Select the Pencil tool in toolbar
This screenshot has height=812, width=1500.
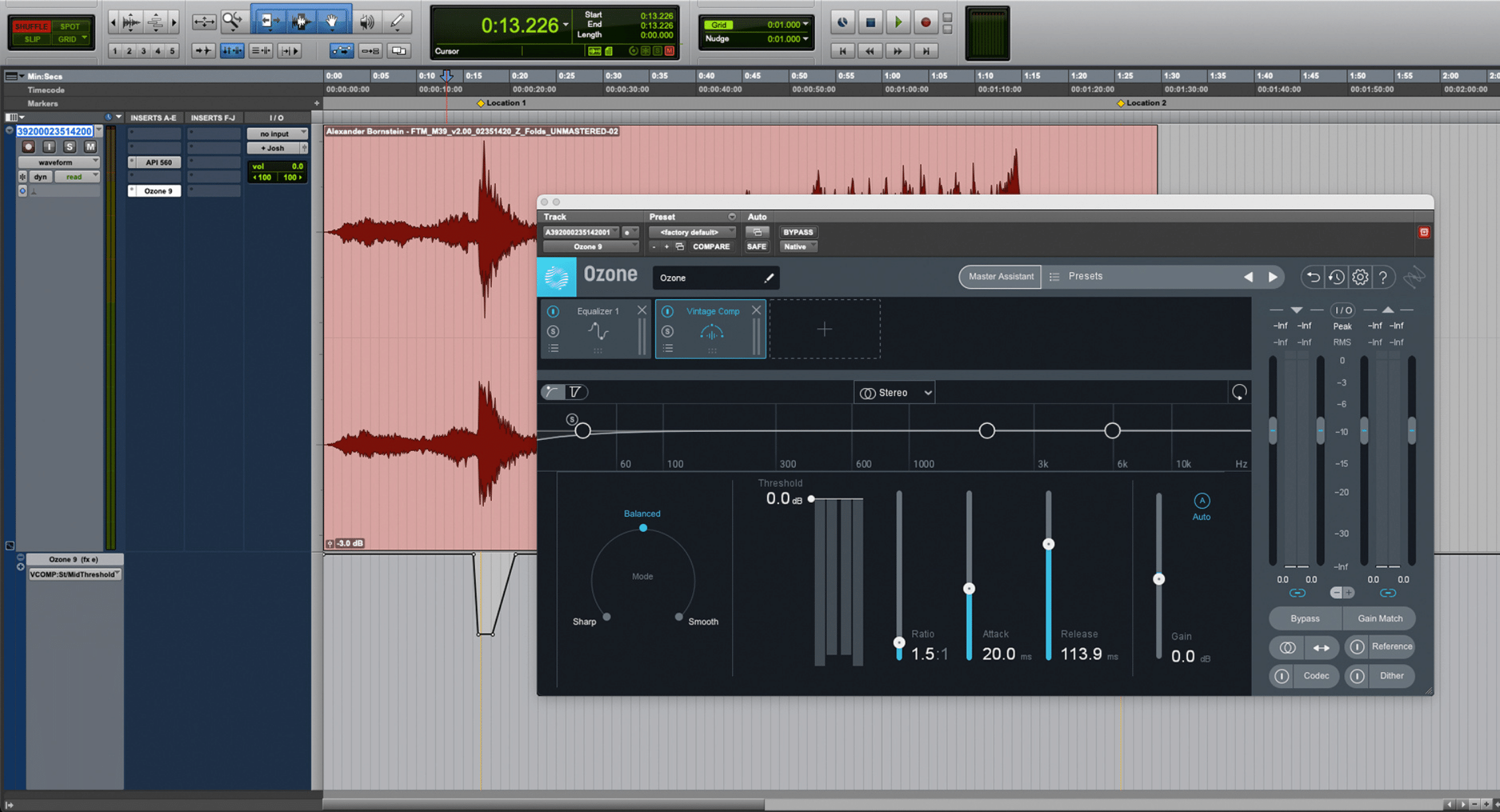pyautogui.click(x=398, y=22)
